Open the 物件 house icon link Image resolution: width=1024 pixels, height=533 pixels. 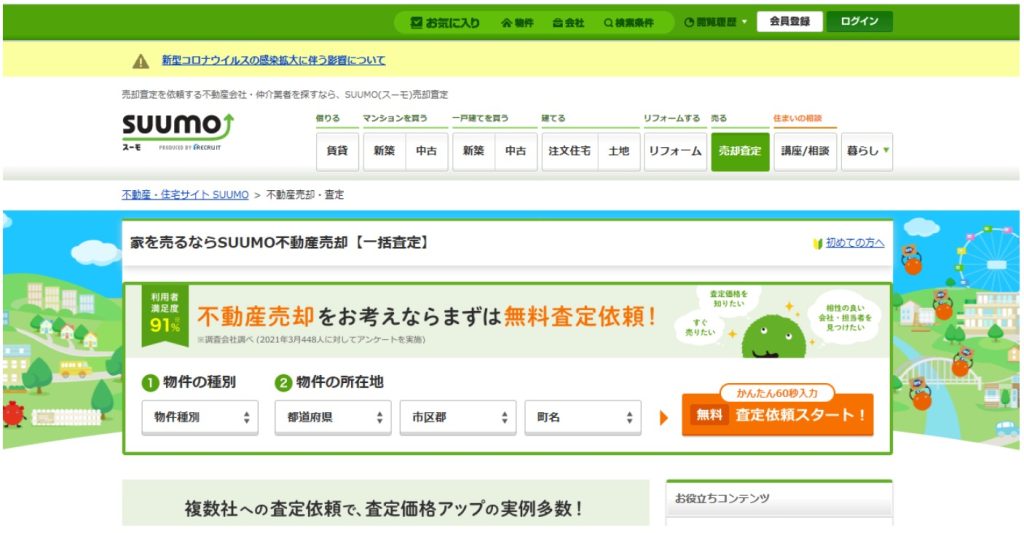517,23
